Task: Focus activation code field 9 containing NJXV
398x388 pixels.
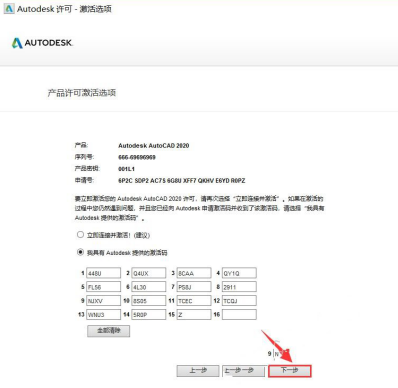Action: (x=103, y=301)
